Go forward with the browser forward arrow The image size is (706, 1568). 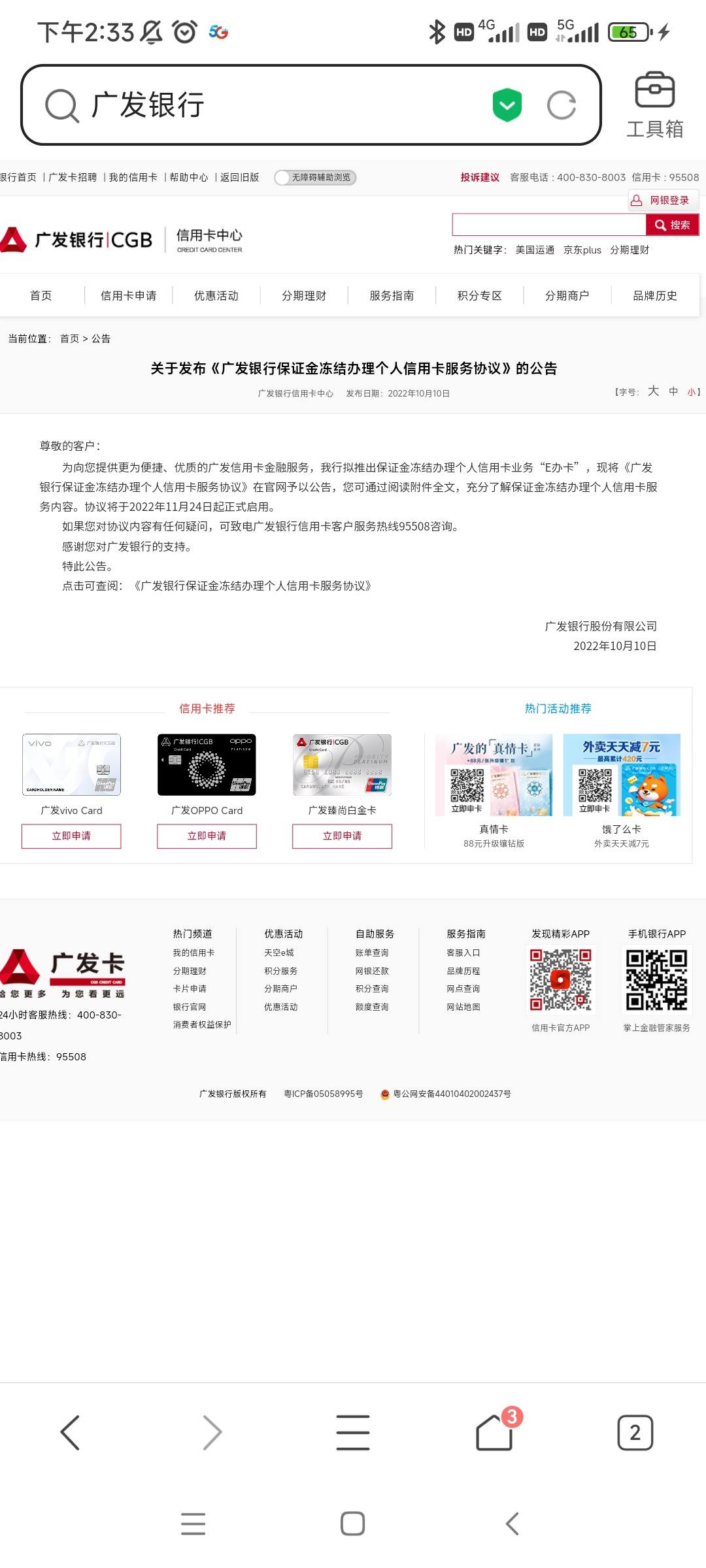point(212,1433)
